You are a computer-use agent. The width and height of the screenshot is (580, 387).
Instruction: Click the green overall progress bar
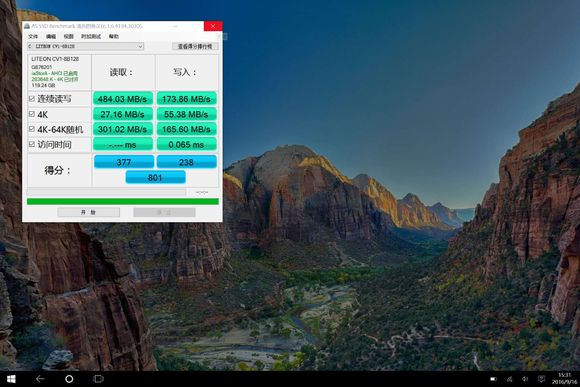(123, 201)
